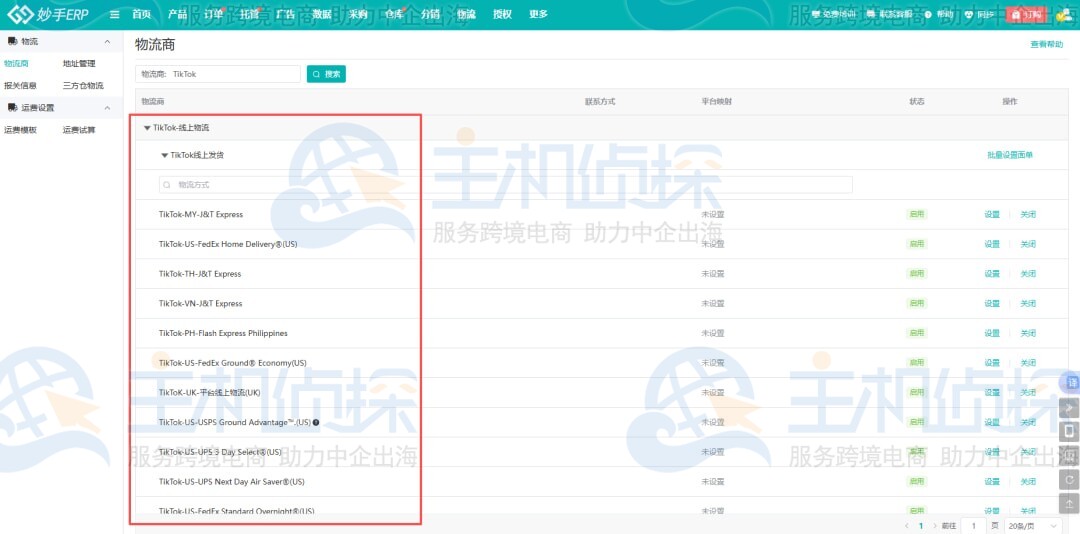Click the info icon next to USPS Ground Advantage
Screen dimensions: 1080x534
[316, 422]
